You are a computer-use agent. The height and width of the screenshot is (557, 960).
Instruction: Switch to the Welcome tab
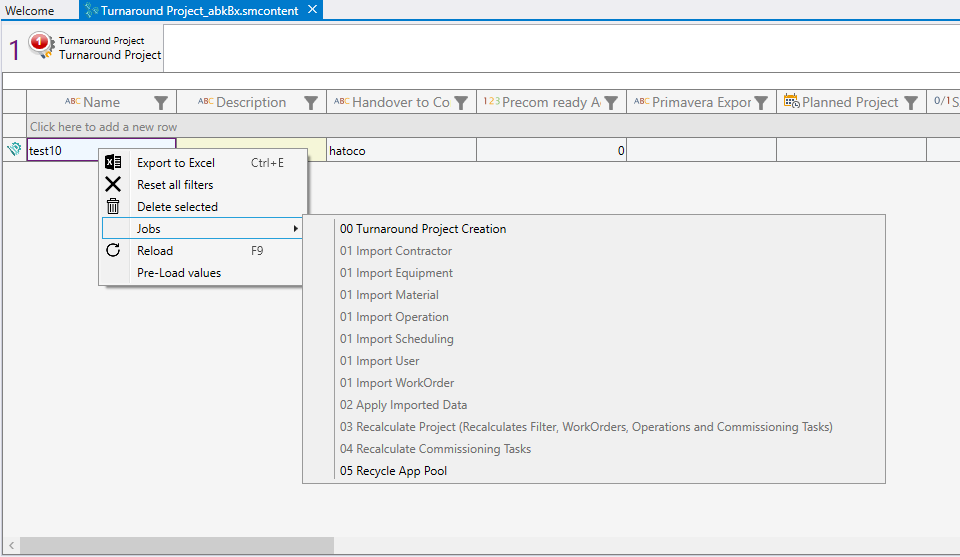[30, 11]
